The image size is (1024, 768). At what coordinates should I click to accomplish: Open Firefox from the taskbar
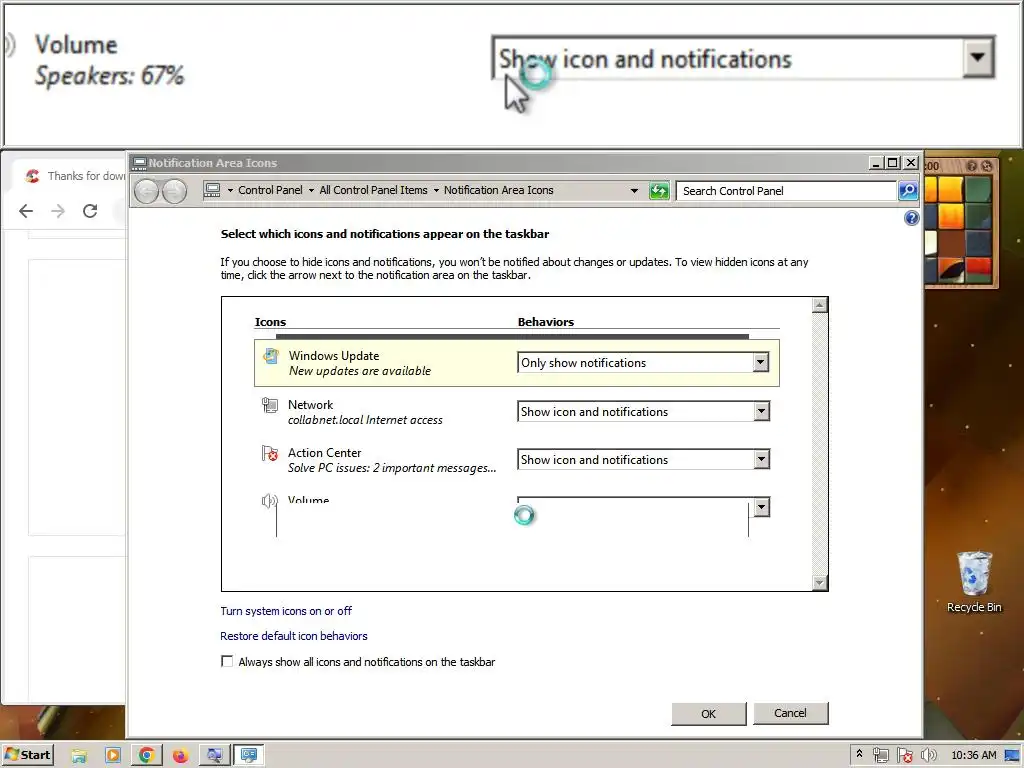[180, 756]
